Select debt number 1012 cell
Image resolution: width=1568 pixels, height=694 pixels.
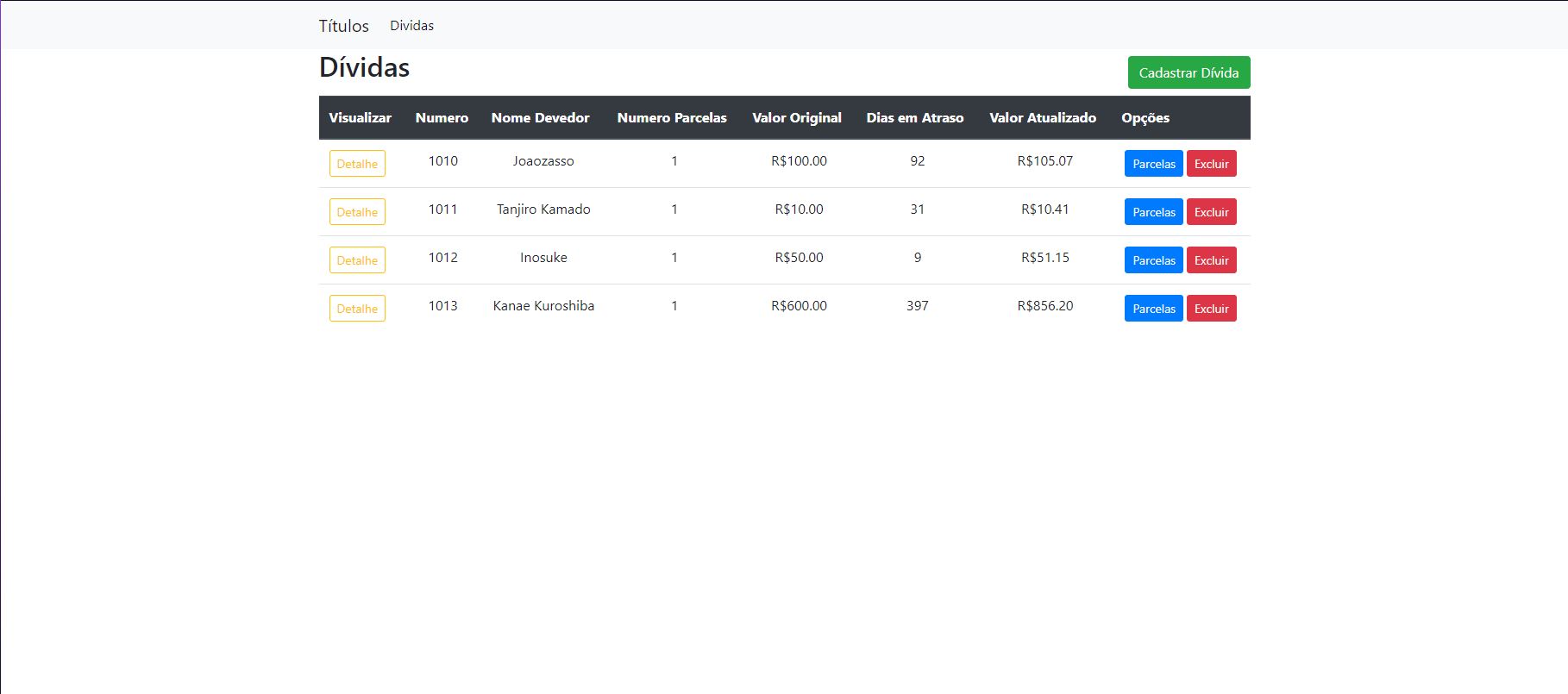coord(443,258)
